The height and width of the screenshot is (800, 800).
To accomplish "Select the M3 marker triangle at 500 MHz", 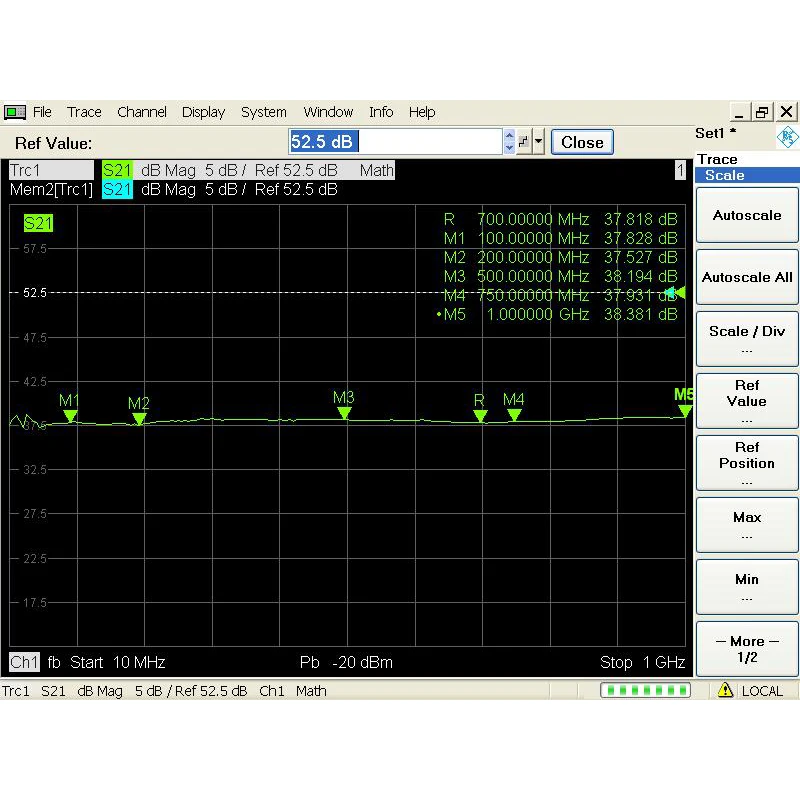I will [x=344, y=412].
